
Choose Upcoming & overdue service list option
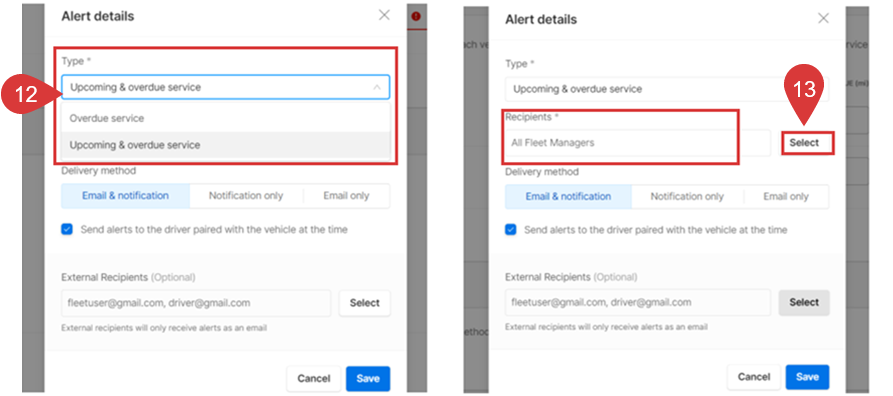(226, 145)
